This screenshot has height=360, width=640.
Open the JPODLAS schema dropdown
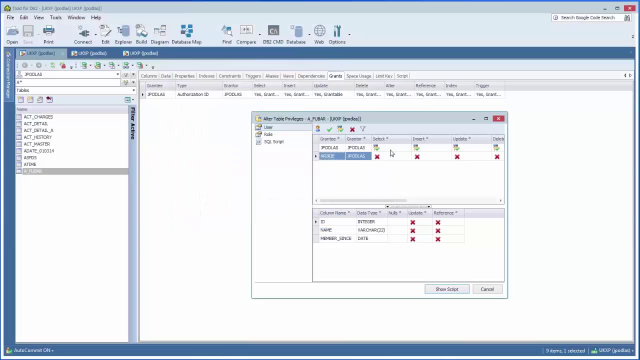118,74
